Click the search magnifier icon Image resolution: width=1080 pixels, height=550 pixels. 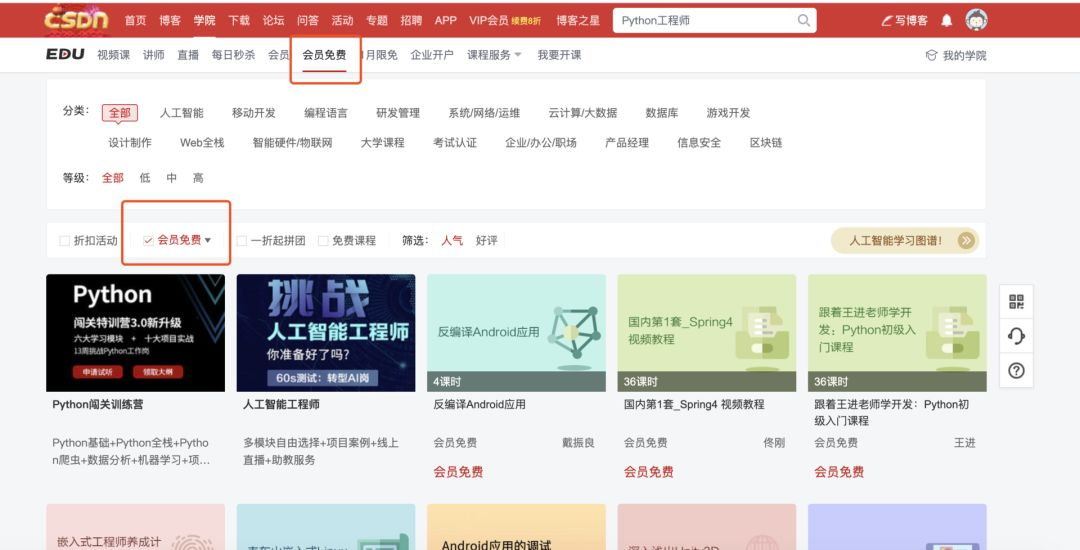(804, 21)
